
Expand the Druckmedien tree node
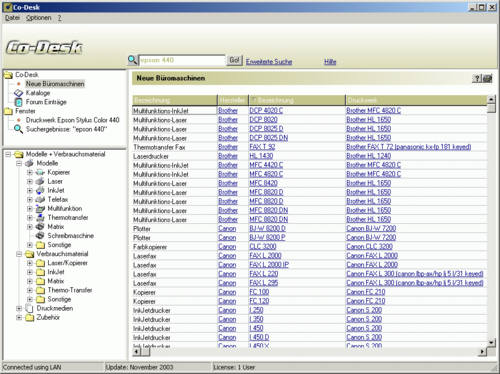click(x=19, y=308)
